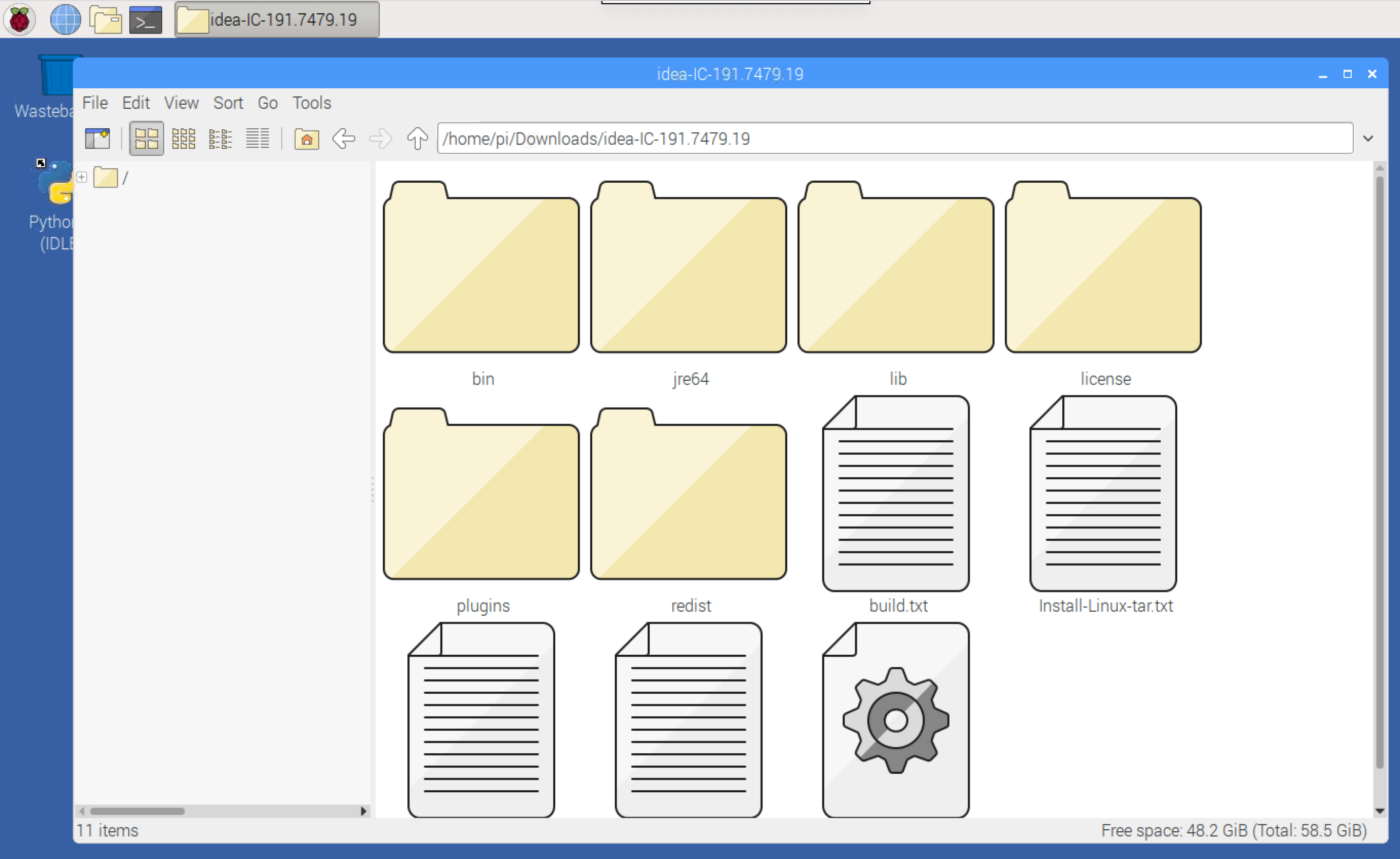The height and width of the screenshot is (859, 1400).
Task: Open the Sort menu
Action: (228, 103)
